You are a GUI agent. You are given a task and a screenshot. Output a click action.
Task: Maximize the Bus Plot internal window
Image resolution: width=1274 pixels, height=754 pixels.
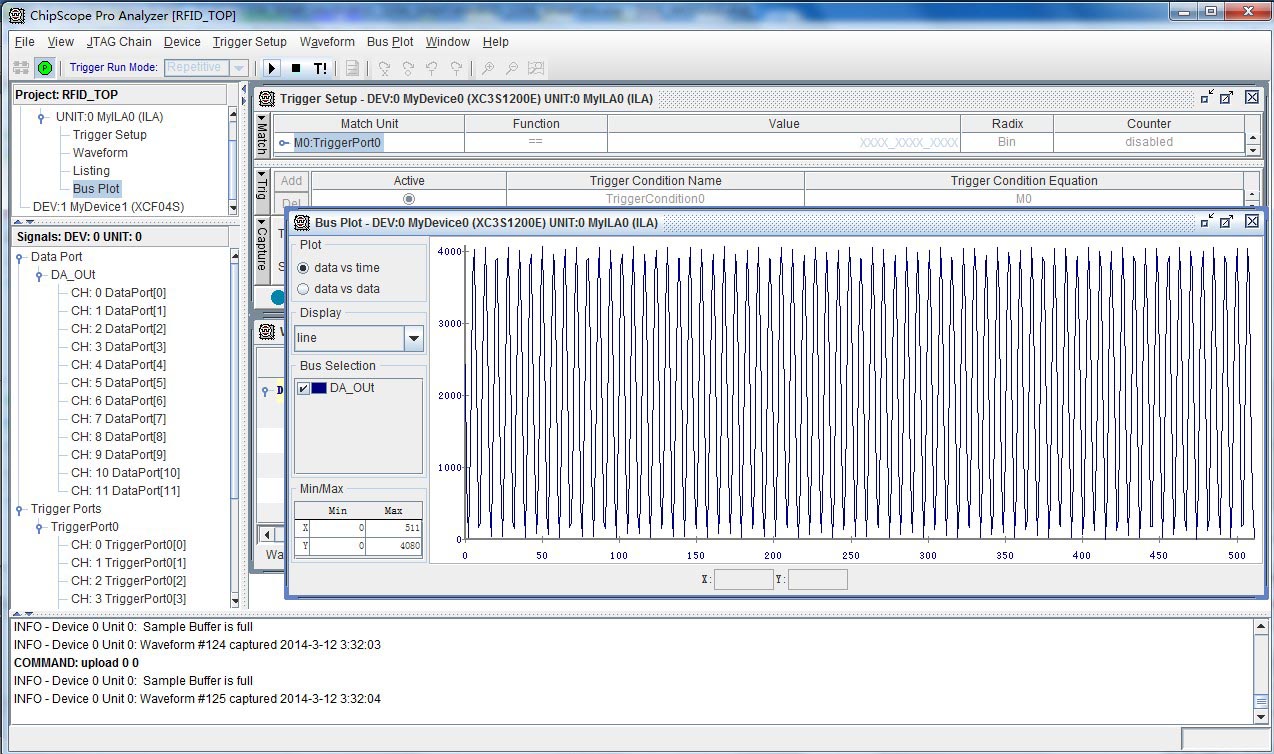click(x=1227, y=222)
